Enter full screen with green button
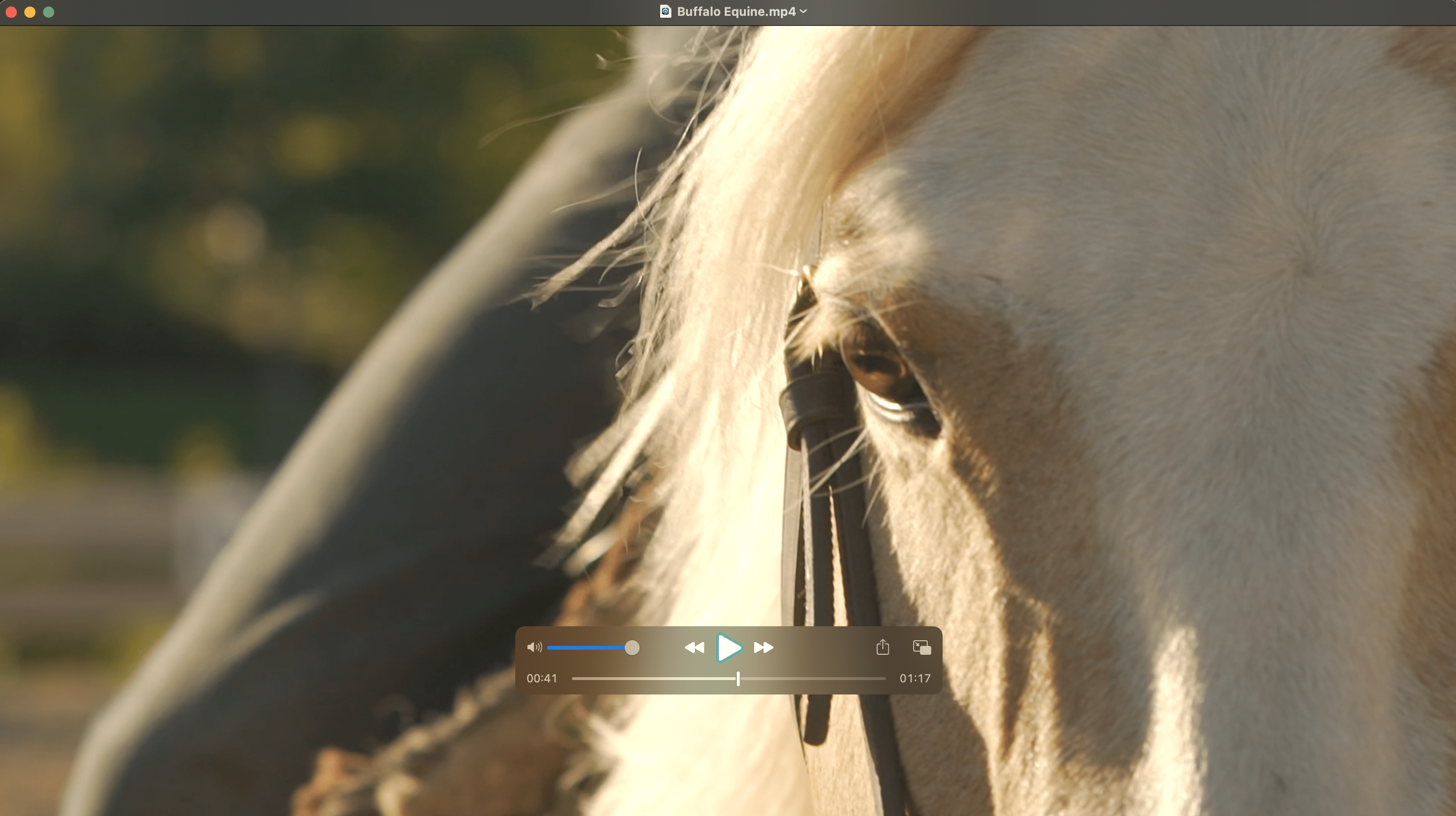 (x=49, y=12)
